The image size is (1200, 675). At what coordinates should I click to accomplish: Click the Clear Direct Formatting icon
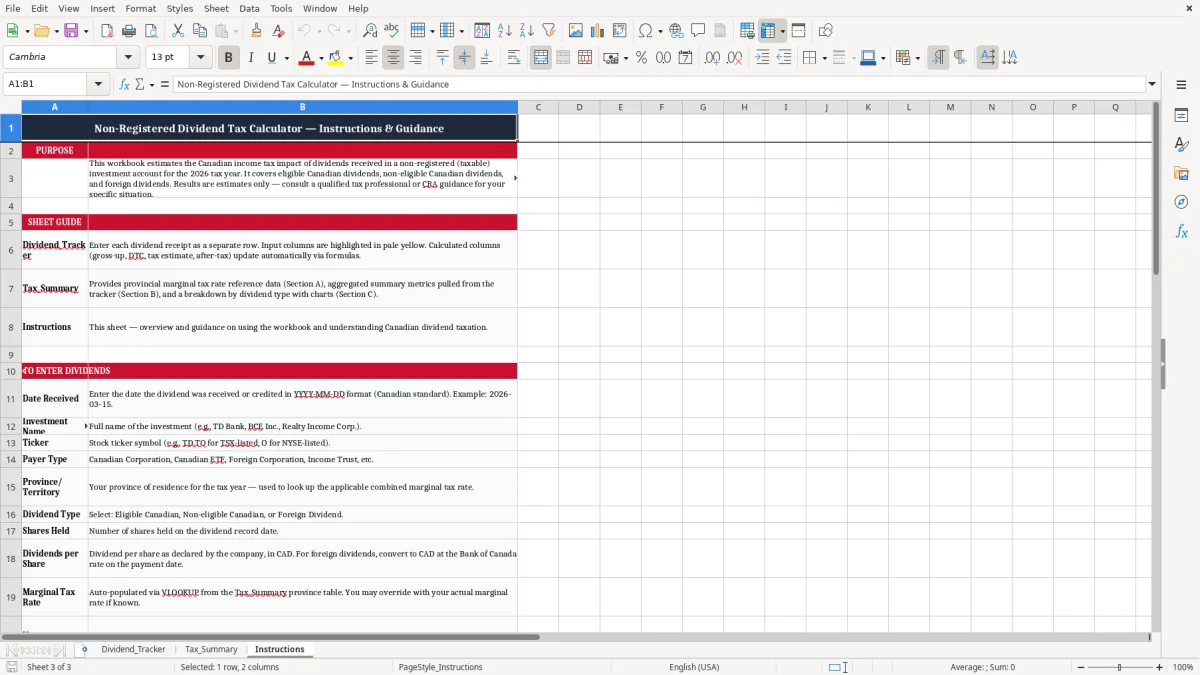pos(278,31)
